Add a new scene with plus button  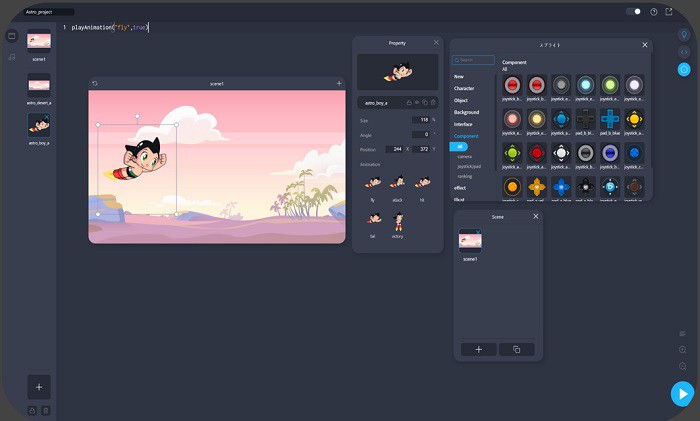[479, 349]
